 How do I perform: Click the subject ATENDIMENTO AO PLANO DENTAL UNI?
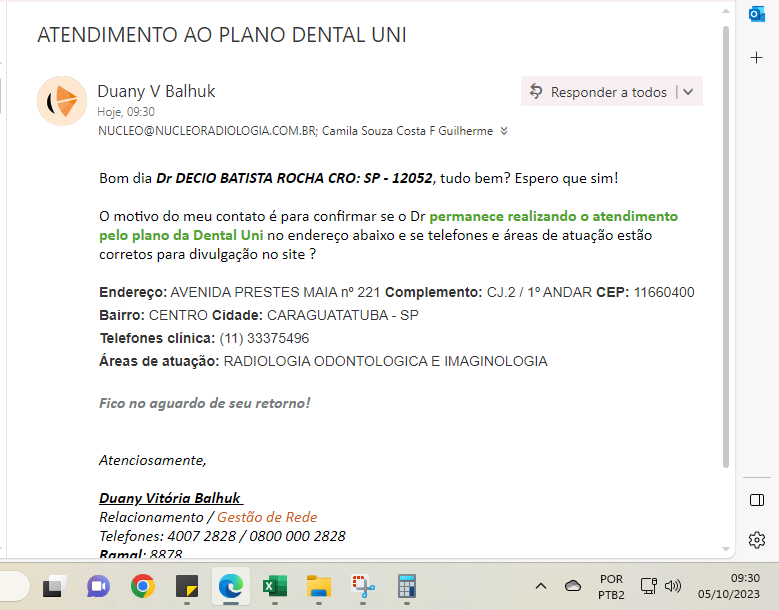point(222,35)
